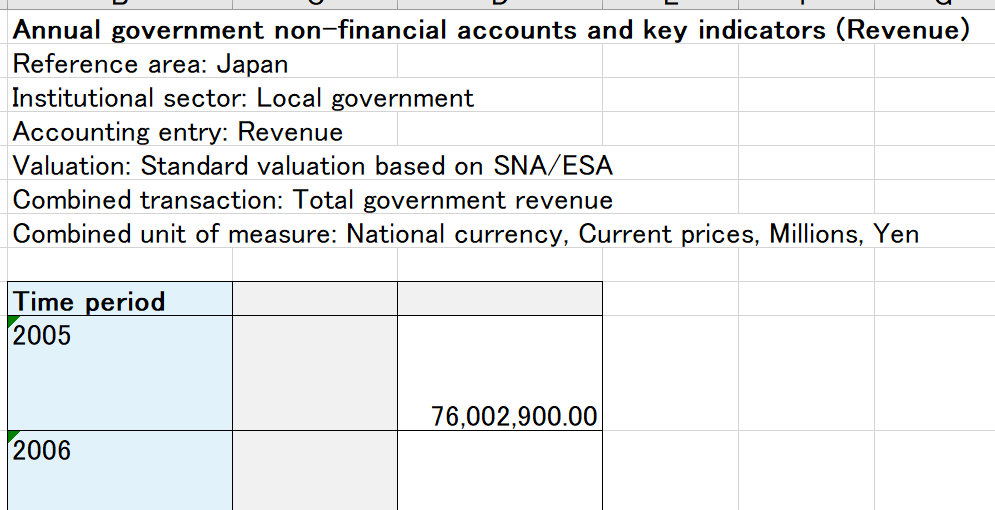The height and width of the screenshot is (510, 995).
Task: Click the "Time period" header cell
Action: [120, 300]
